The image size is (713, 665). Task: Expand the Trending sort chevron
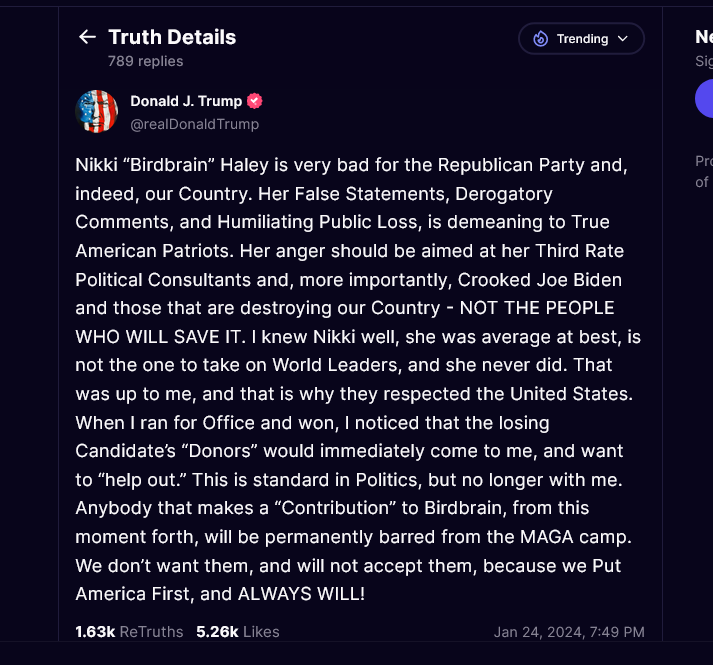coord(624,39)
